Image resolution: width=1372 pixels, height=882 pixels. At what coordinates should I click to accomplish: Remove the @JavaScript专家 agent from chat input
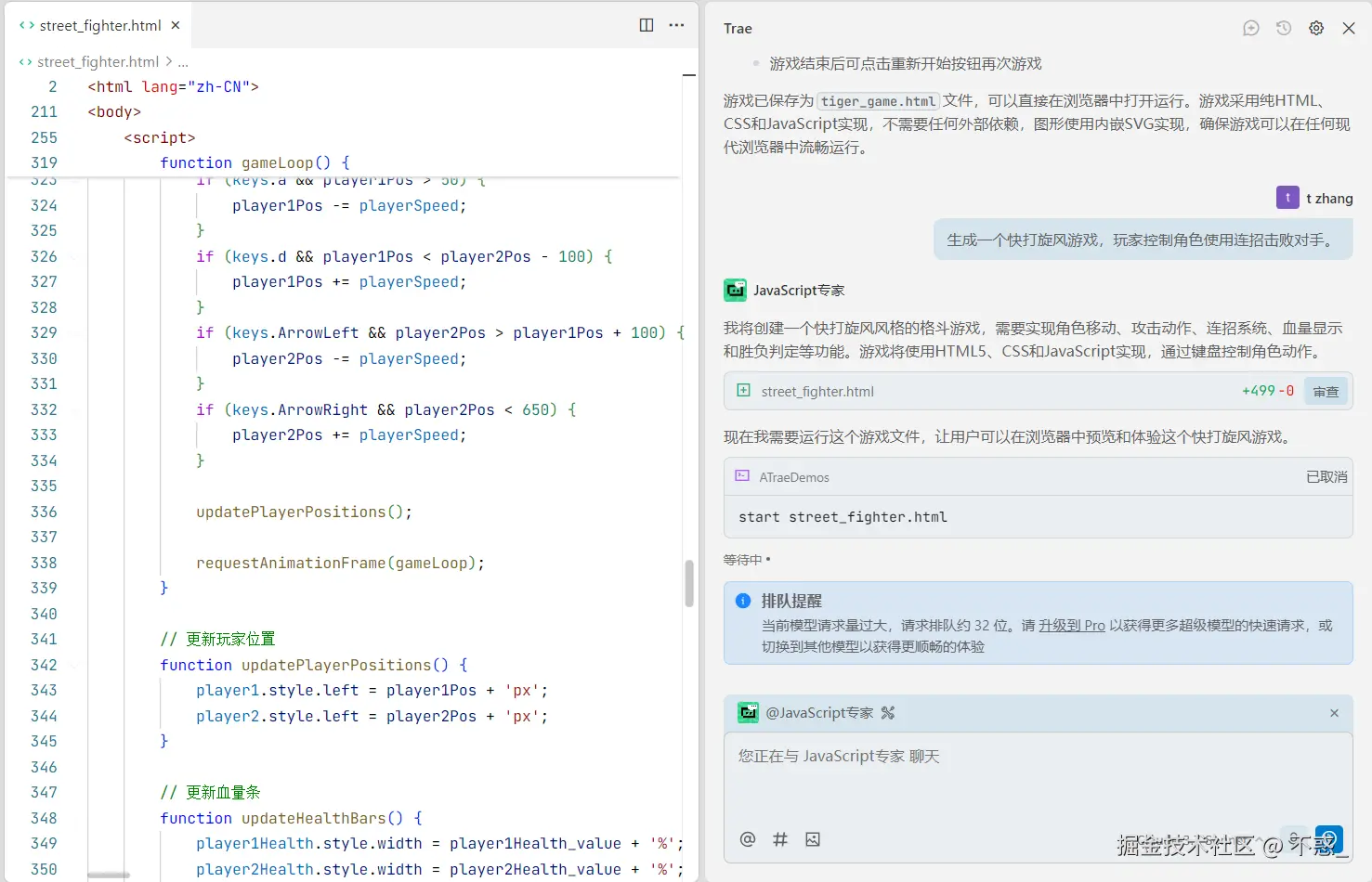(x=1334, y=713)
